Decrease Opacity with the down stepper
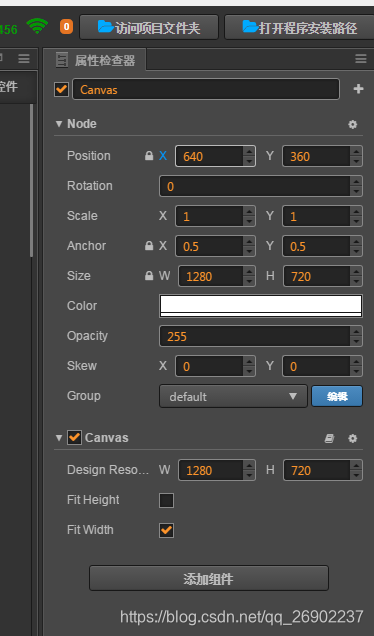The image size is (374, 636). pyautogui.click(x=356, y=341)
